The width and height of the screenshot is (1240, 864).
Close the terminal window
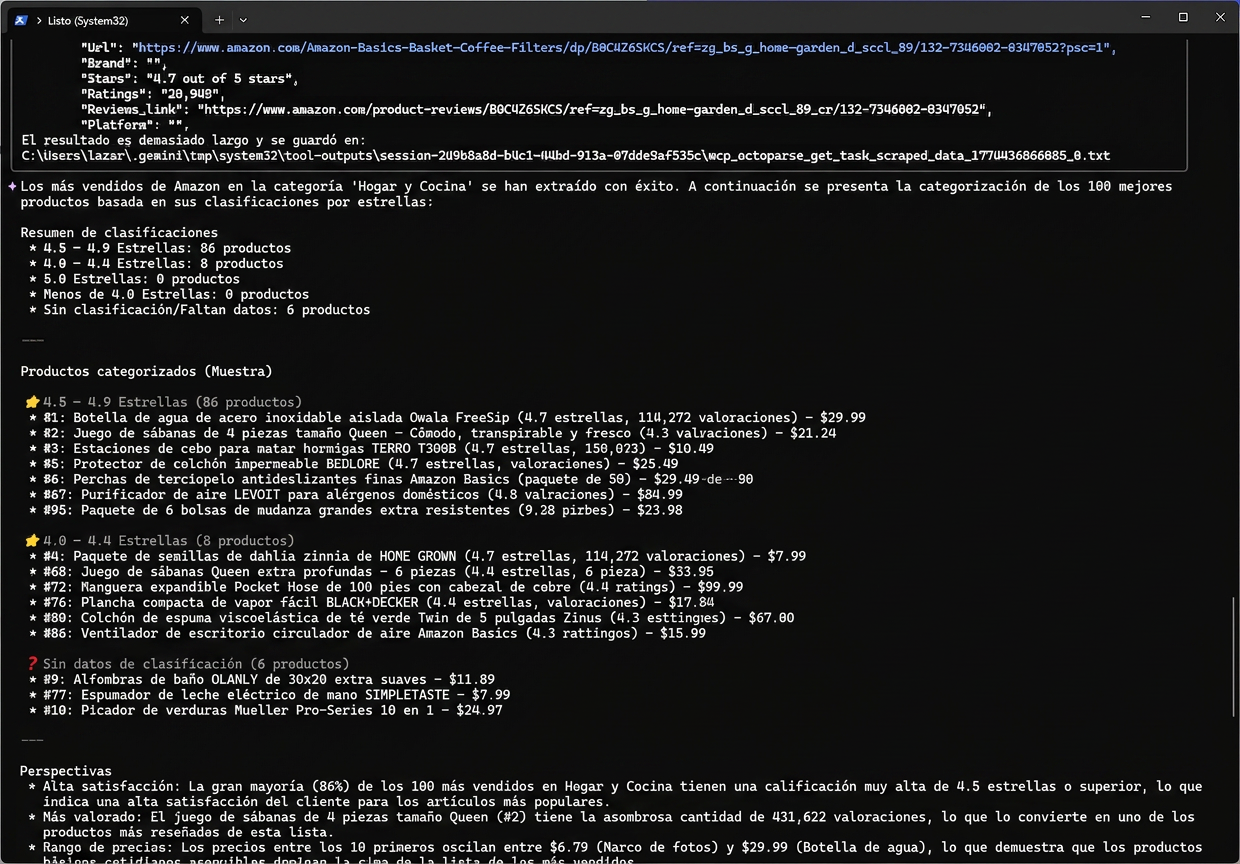[x=1219, y=17]
